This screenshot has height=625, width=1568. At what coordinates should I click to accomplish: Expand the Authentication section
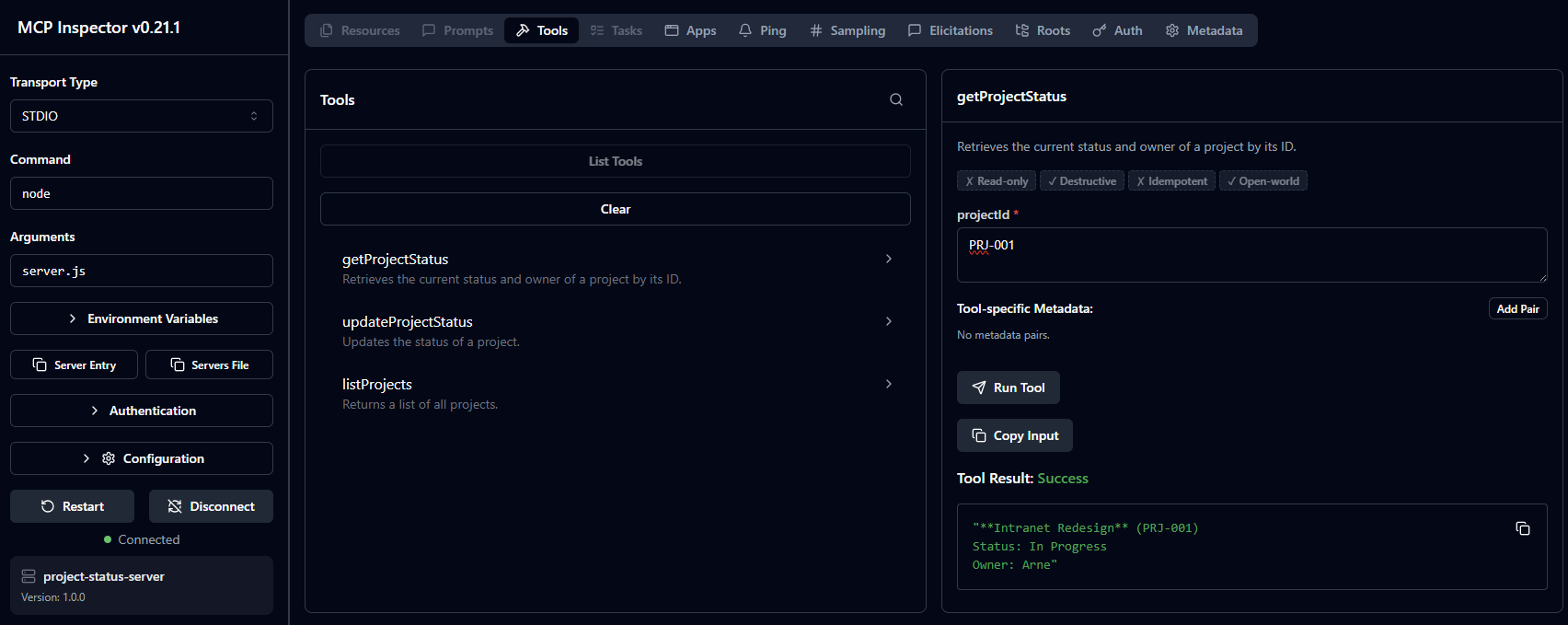click(141, 411)
